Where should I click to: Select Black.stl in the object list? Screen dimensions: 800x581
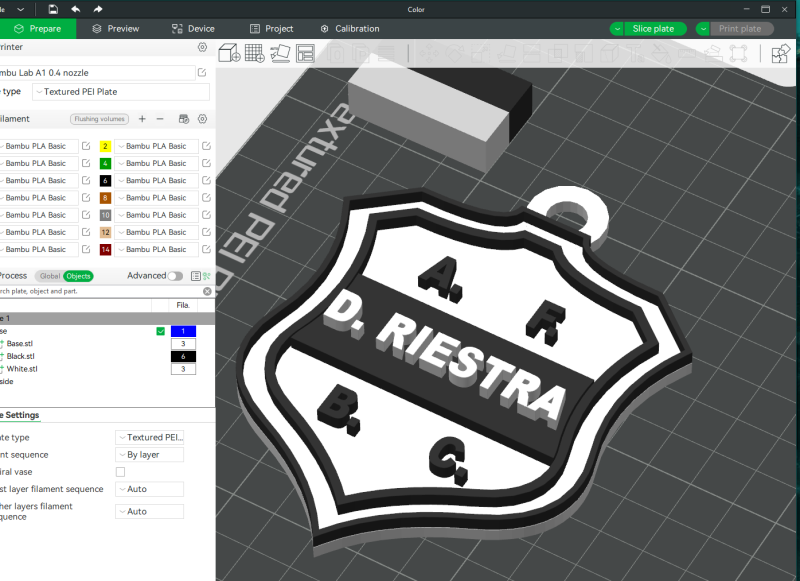(21, 356)
